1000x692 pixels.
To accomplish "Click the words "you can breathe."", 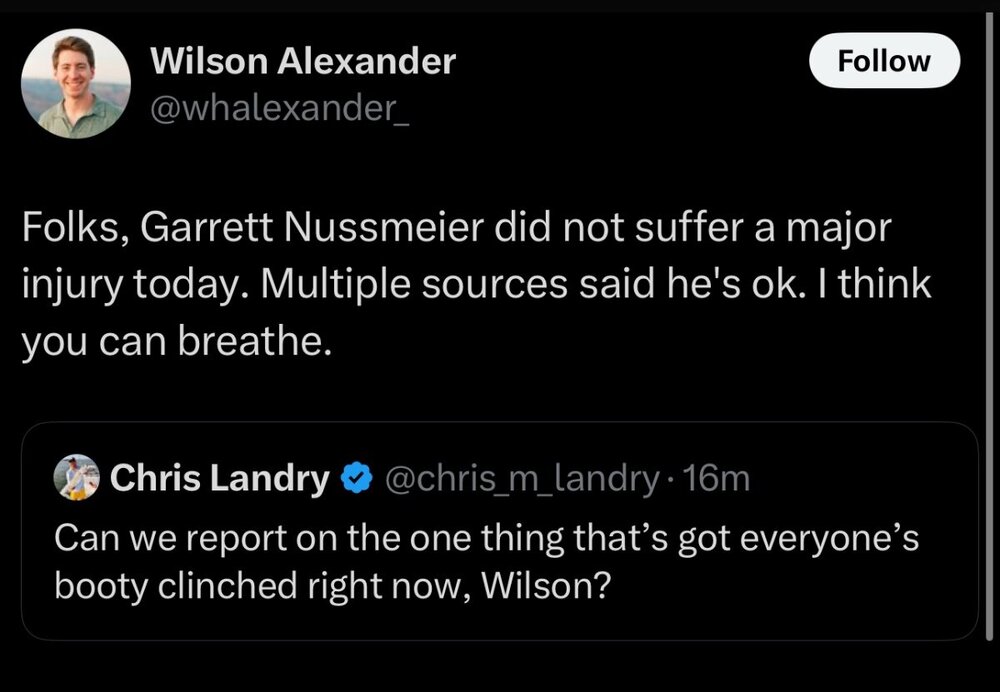I will point(175,343).
